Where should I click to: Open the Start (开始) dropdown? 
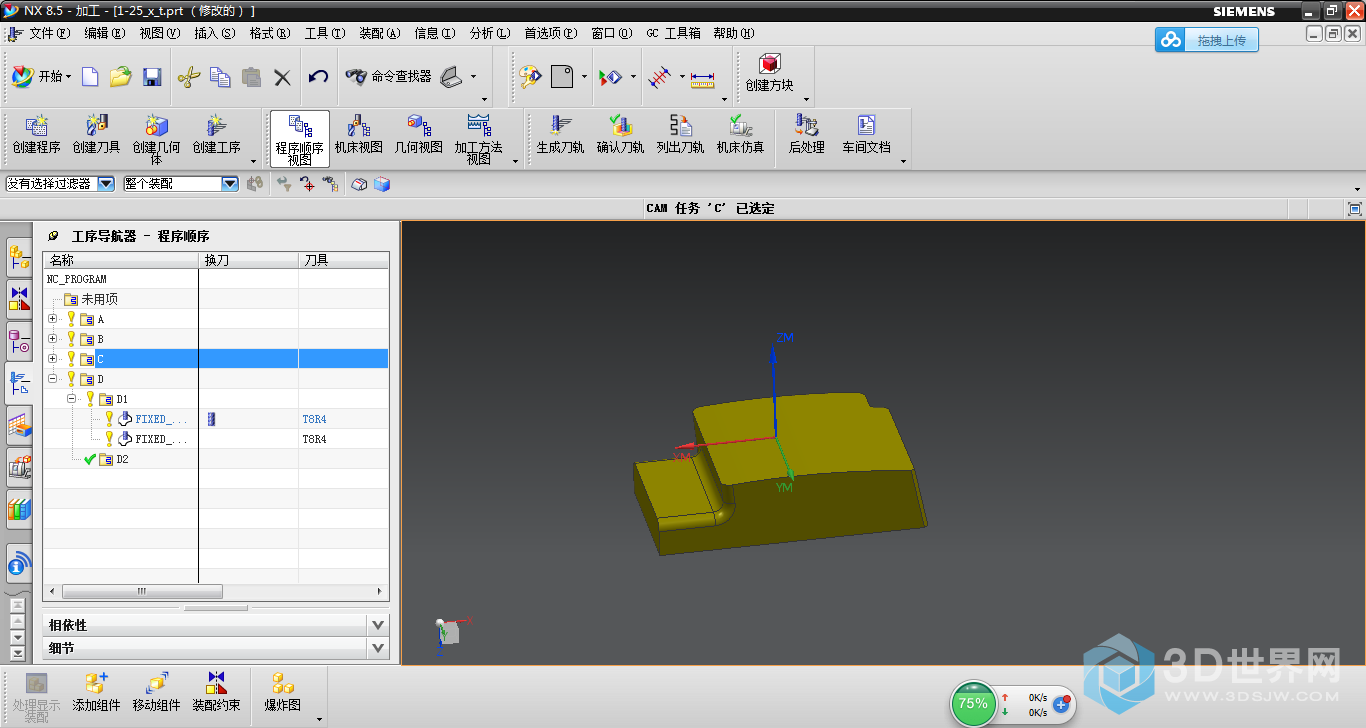42,77
